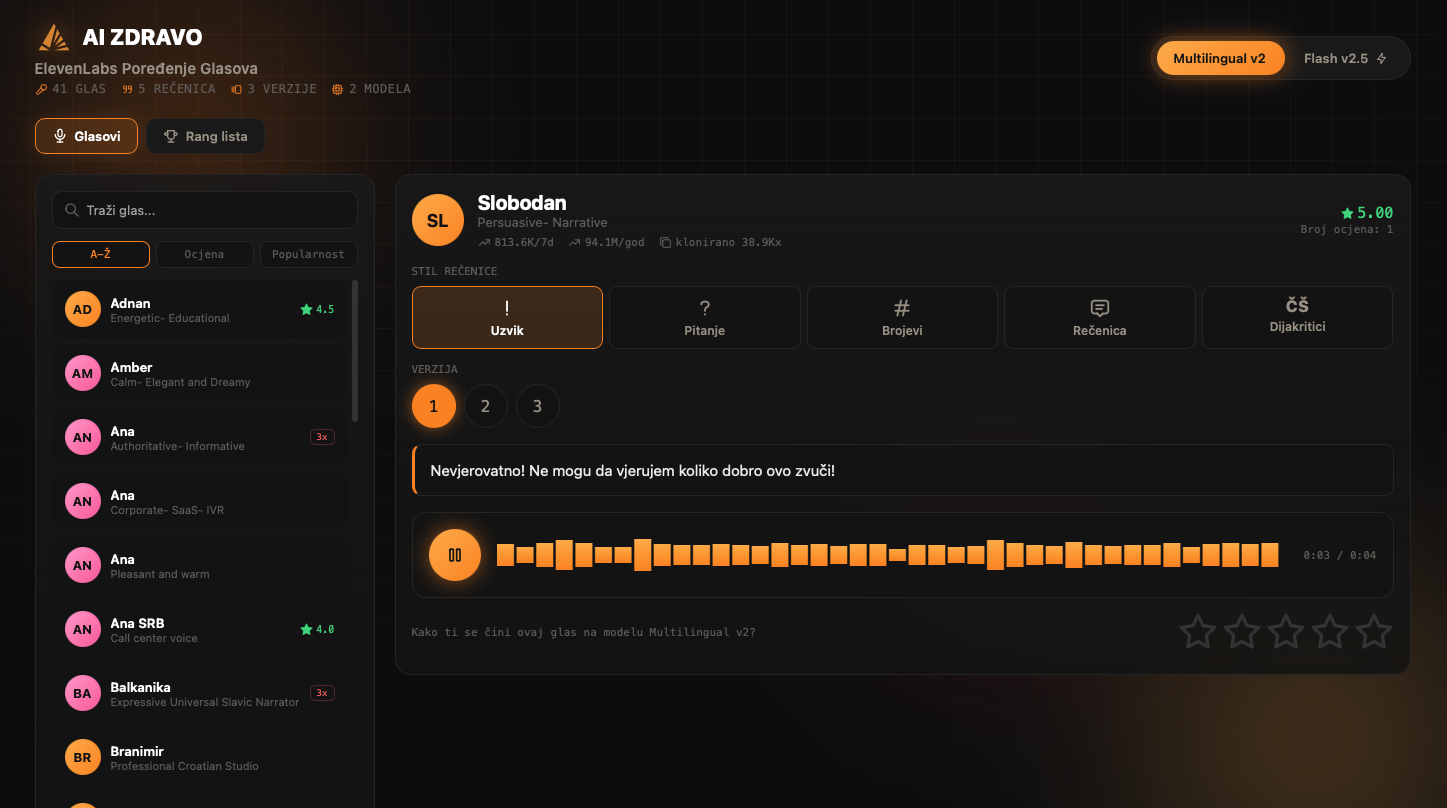
Task: Select the Brojevi sentence style
Action: [902, 317]
